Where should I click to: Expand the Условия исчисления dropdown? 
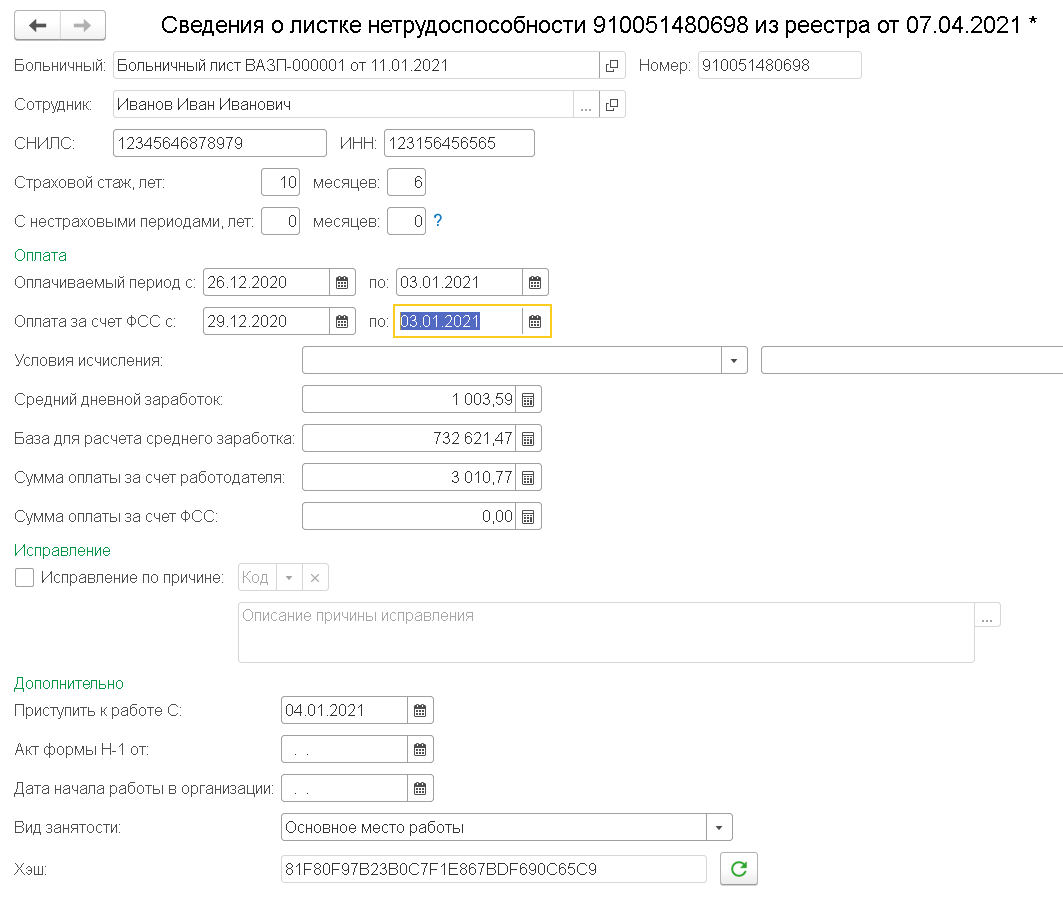(734, 360)
